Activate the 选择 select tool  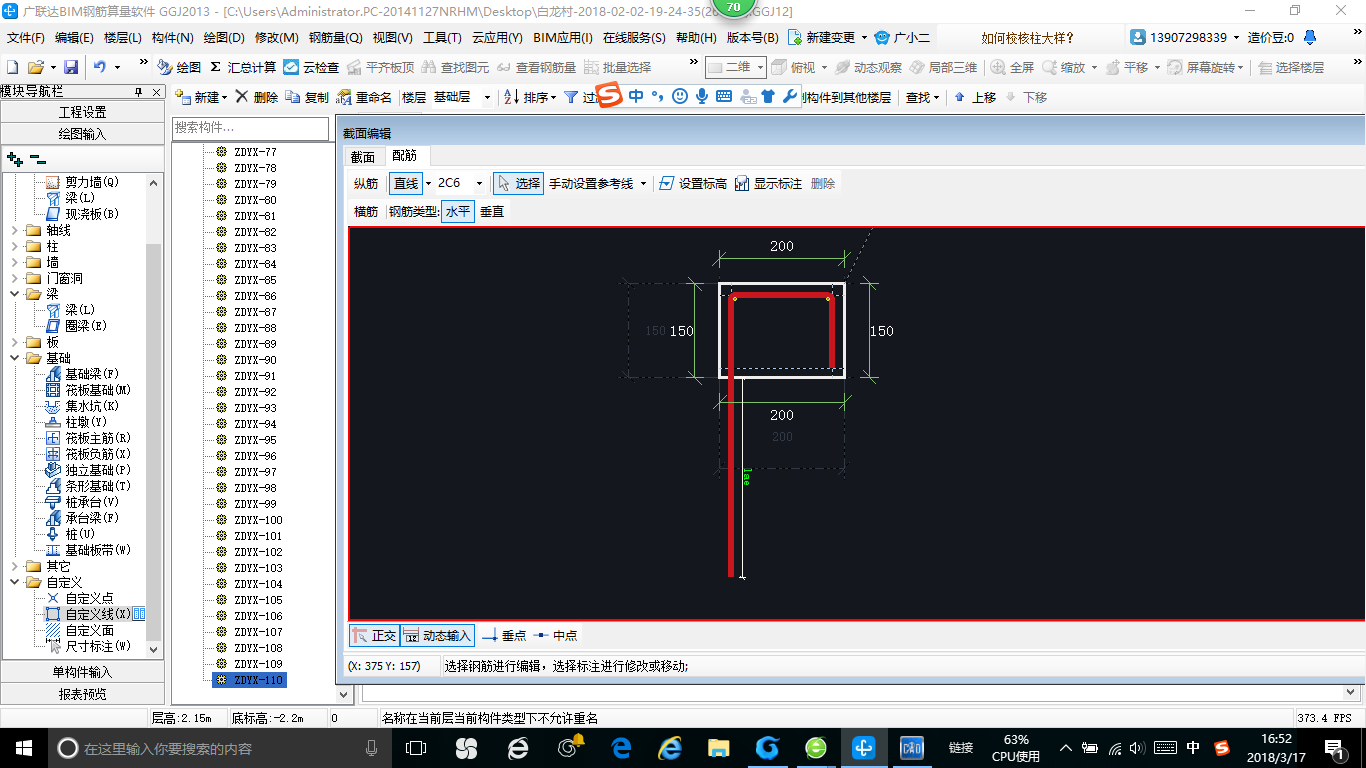pyautogui.click(x=518, y=183)
